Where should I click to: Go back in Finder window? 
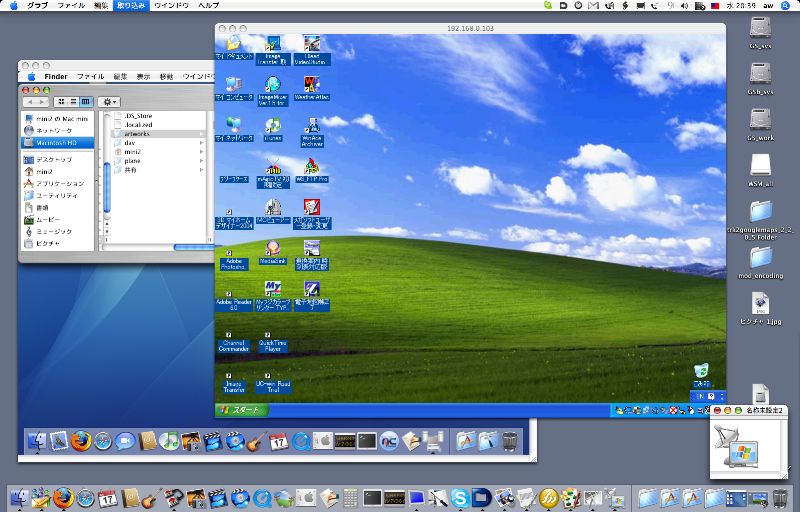[30, 102]
